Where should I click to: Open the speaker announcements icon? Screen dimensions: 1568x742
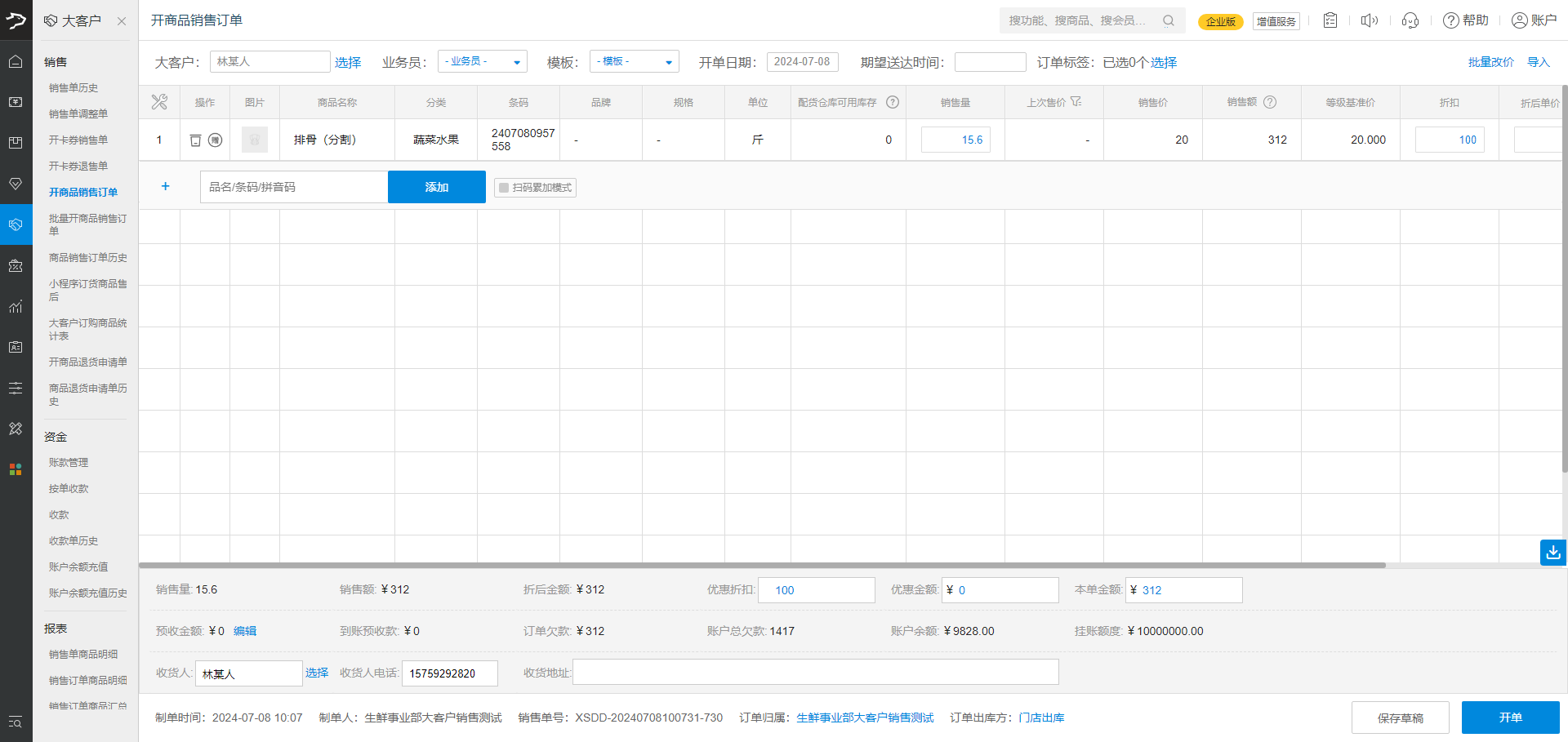pos(1370,20)
